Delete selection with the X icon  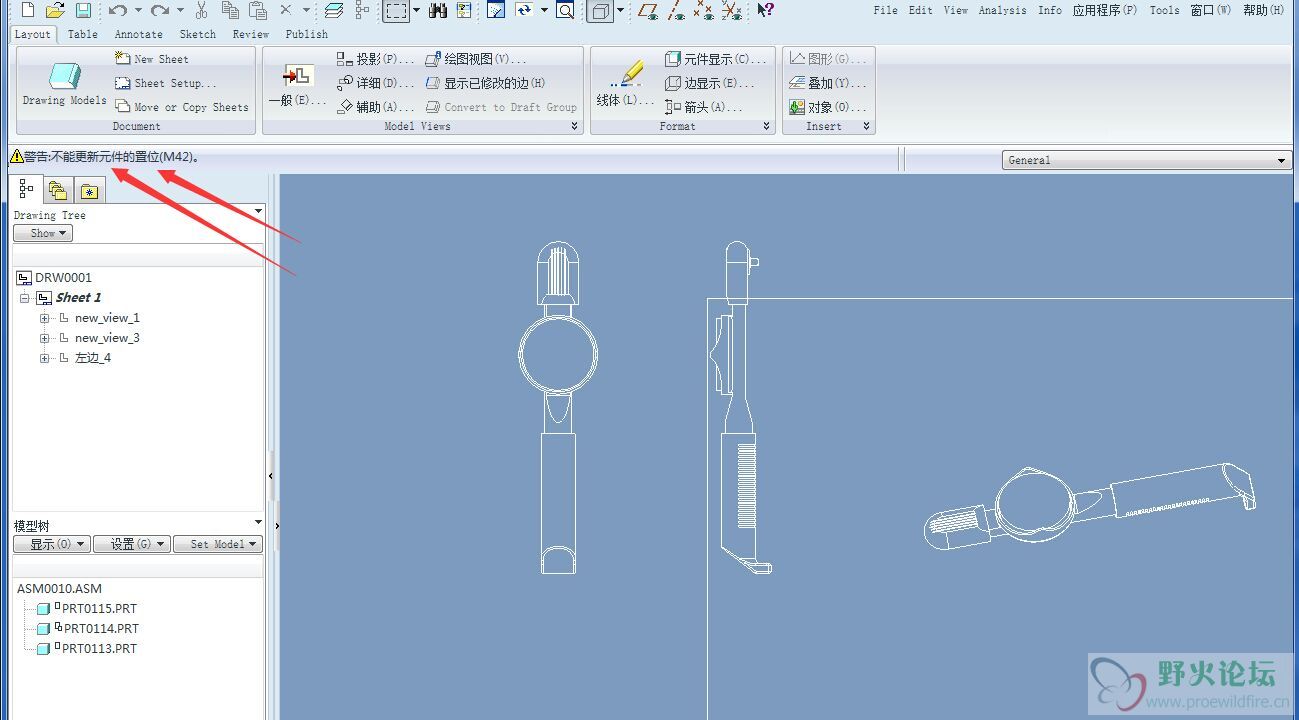click(x=285, y=10)
